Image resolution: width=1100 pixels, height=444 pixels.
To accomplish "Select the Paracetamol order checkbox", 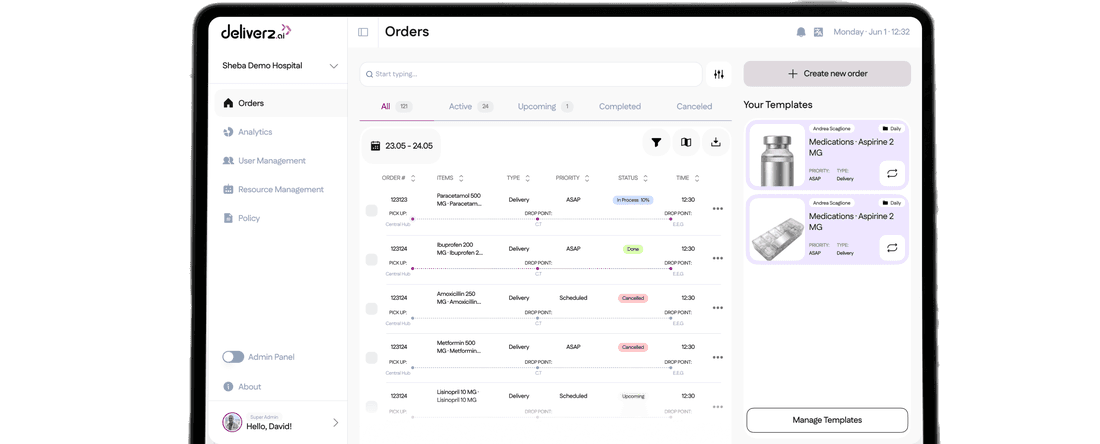I will click(372, 210).
